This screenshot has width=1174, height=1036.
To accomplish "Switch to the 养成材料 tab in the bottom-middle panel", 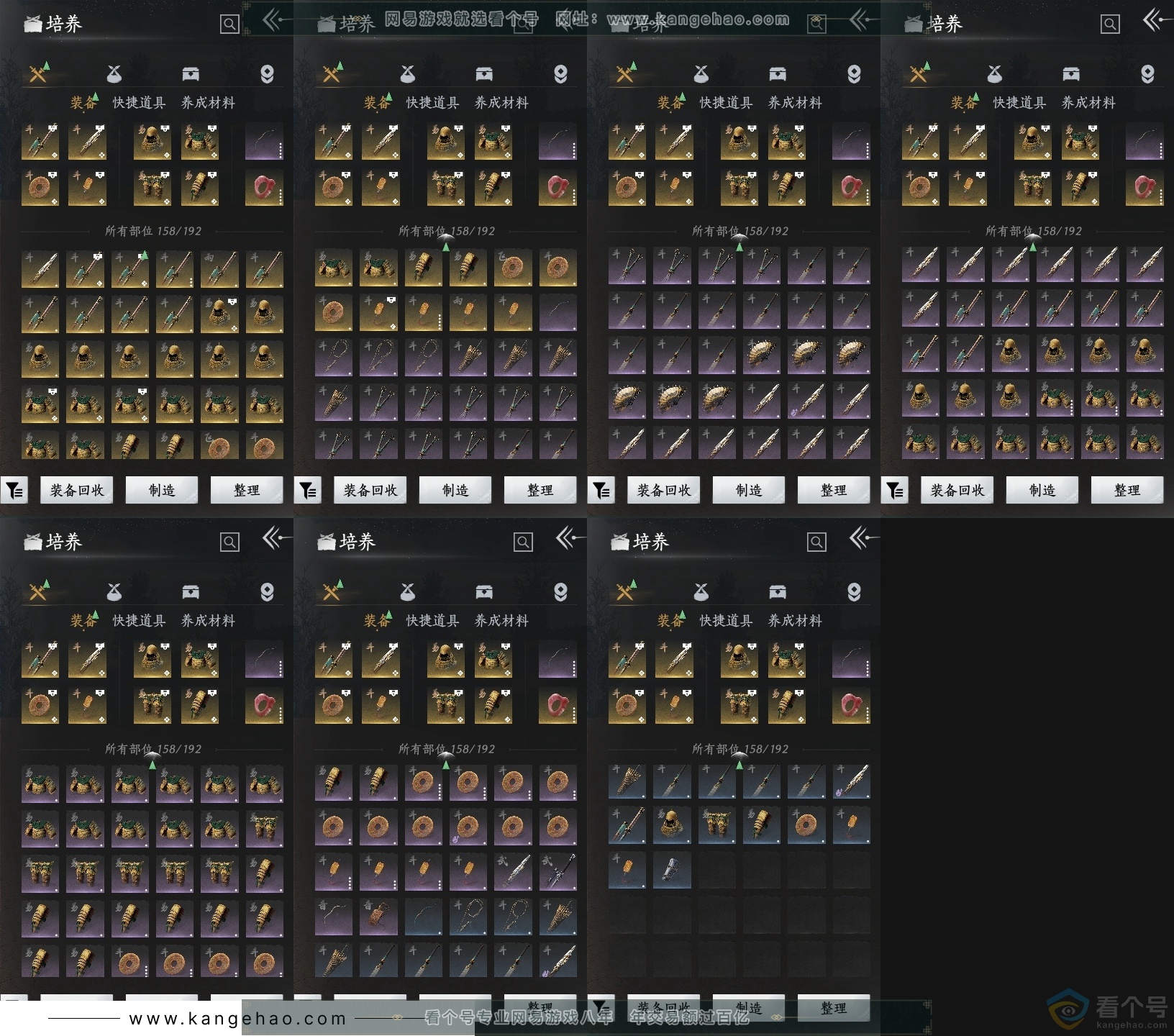I will [501, 621].
